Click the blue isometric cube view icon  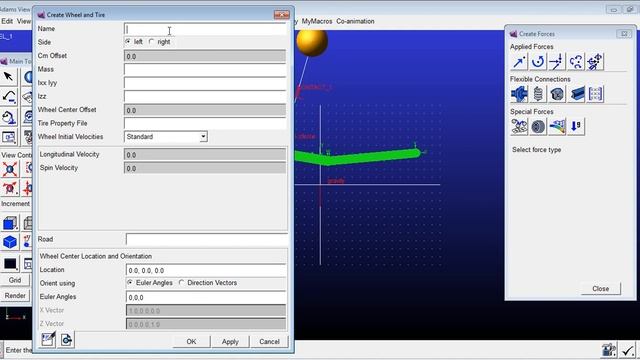pyautogui.click(x=9, y=242)
